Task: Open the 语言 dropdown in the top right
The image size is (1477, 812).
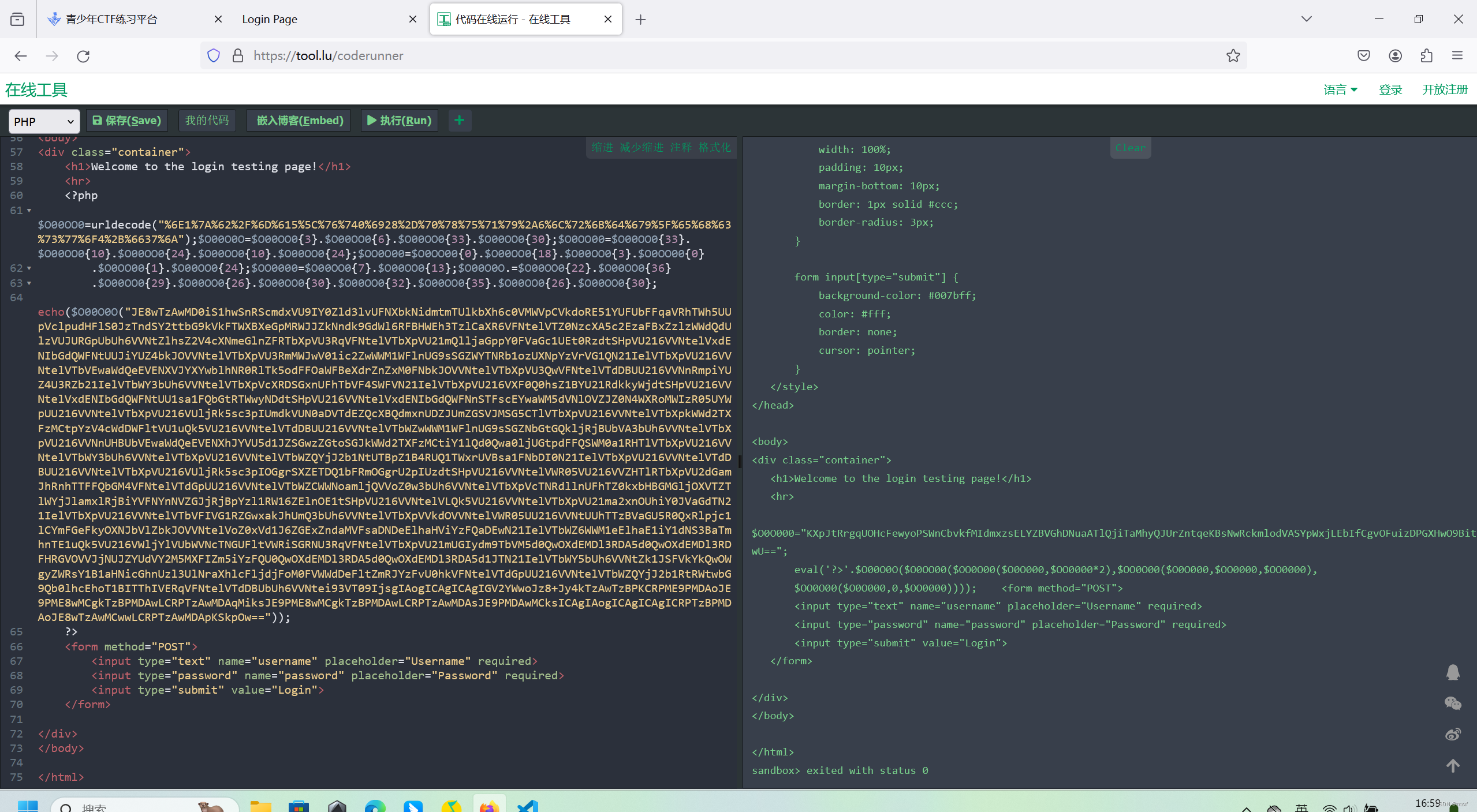Action: coord(1340,89)
